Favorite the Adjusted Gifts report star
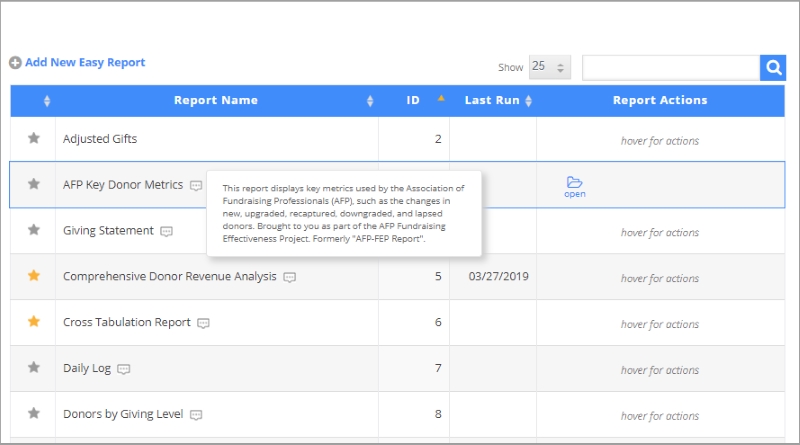Image resolution: width=800 pixels, height=445 pixels. (34, 138)
